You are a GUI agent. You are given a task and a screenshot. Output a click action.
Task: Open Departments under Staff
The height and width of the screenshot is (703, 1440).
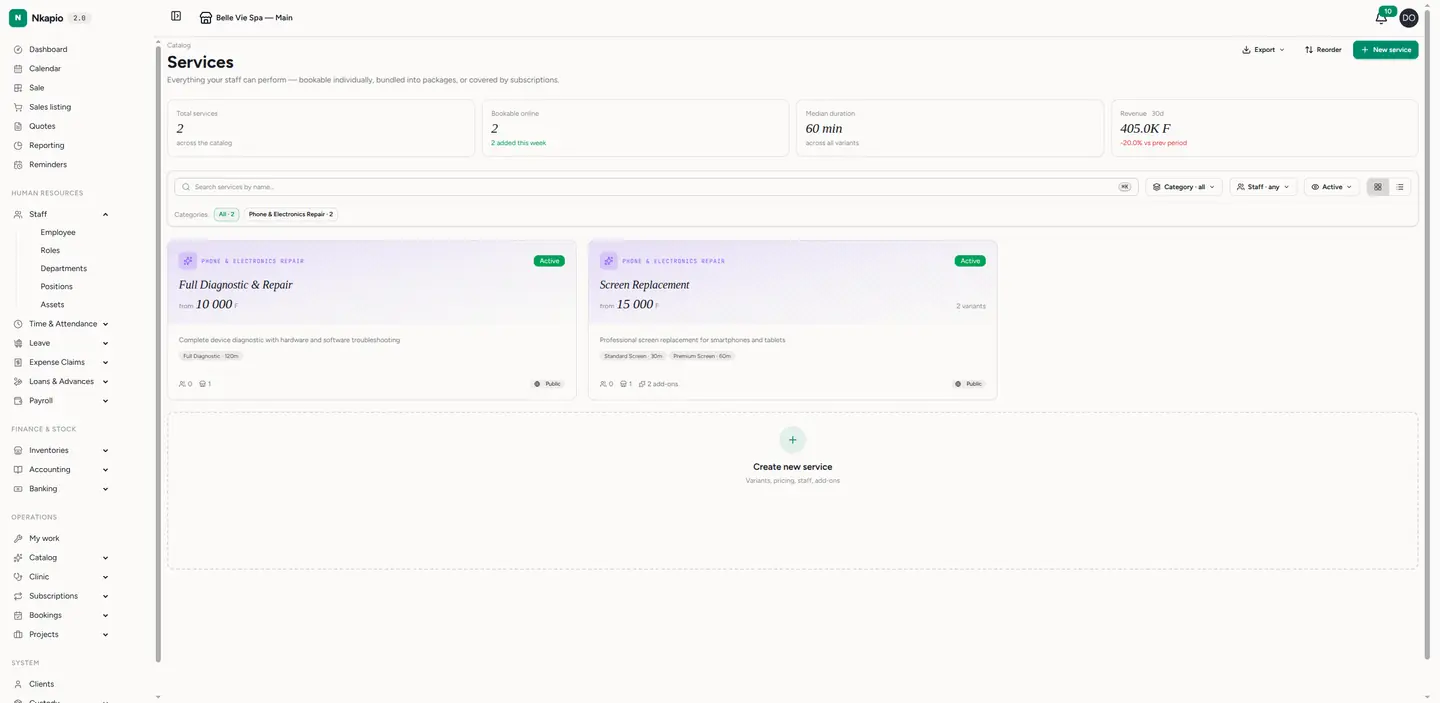click(63, 268)
